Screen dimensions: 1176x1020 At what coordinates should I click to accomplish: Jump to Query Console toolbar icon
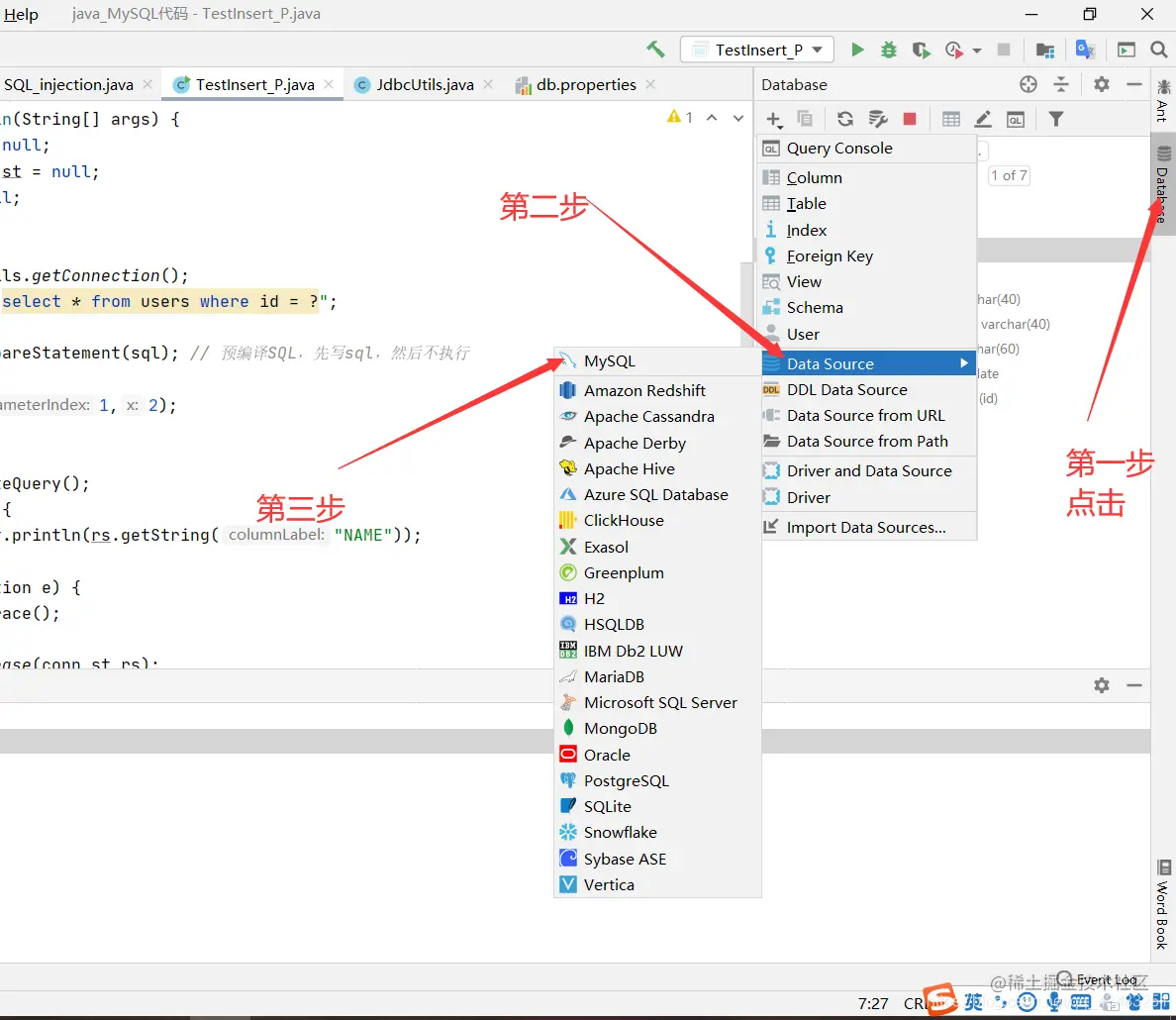[1016, 120]
